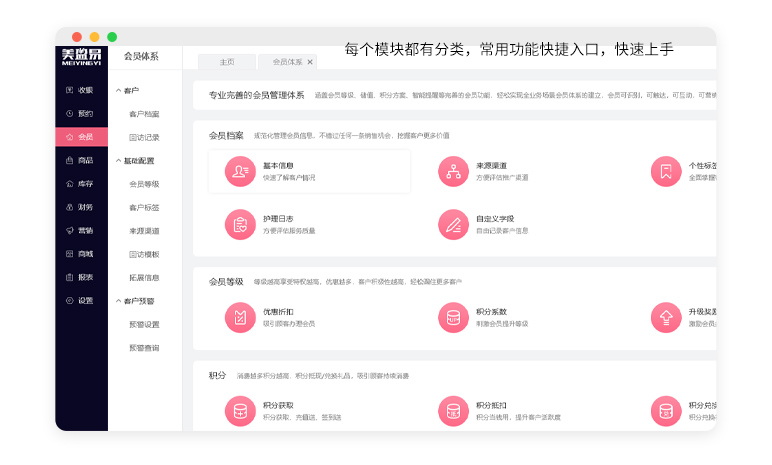
Task: Click the 会员等级 section heading in main area
Action: pos(226,282)
